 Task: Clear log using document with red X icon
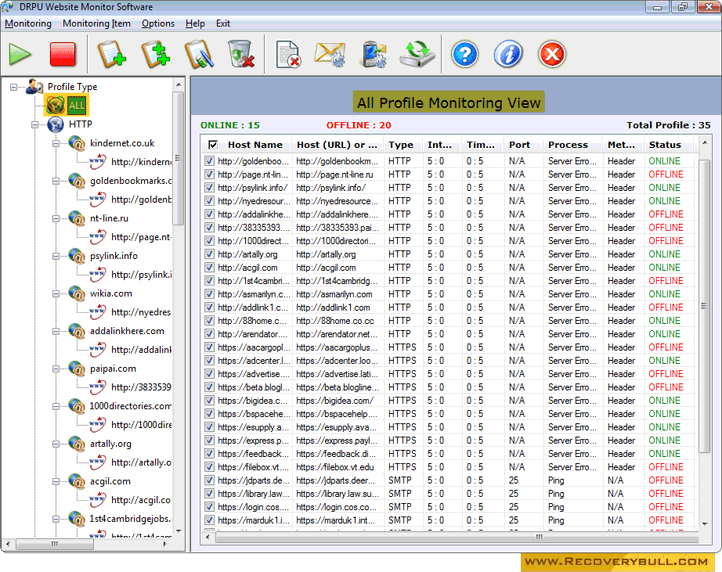(288, 54)
